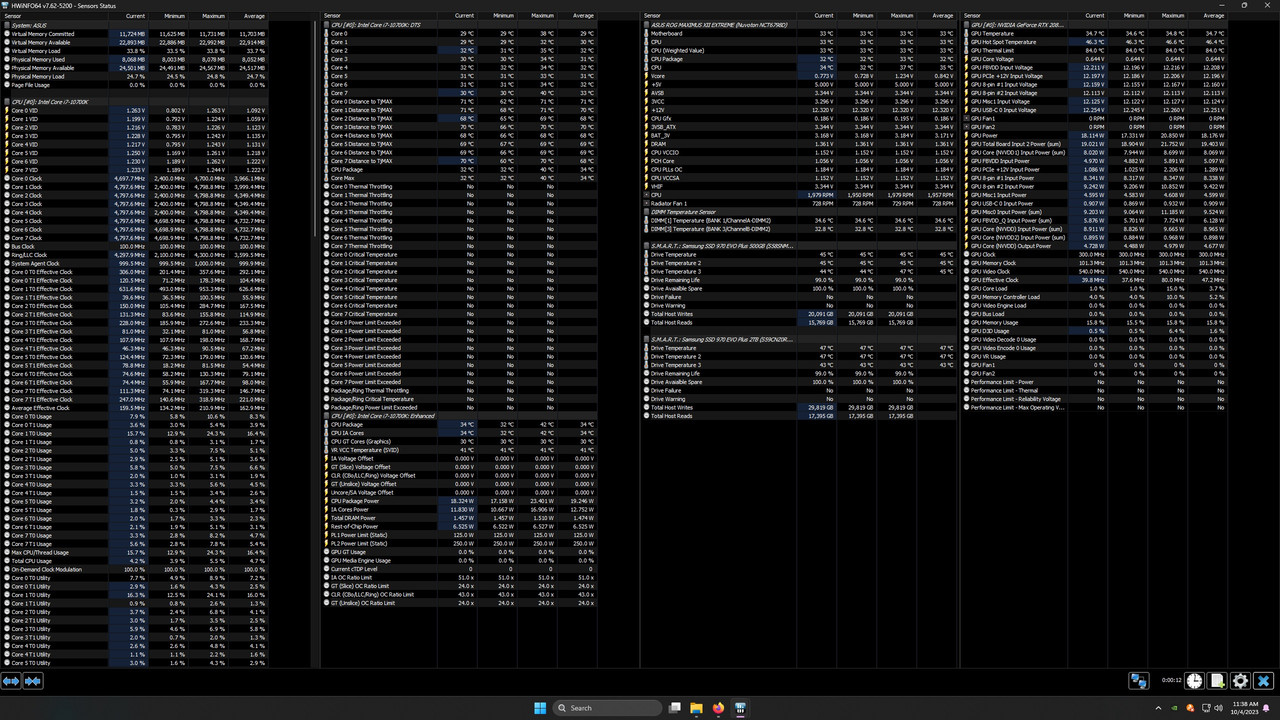Shrink the sensor layout with inward arrows button
Image resolution: width=1280 pixels, height=720 pixels.
coord(33,681)
